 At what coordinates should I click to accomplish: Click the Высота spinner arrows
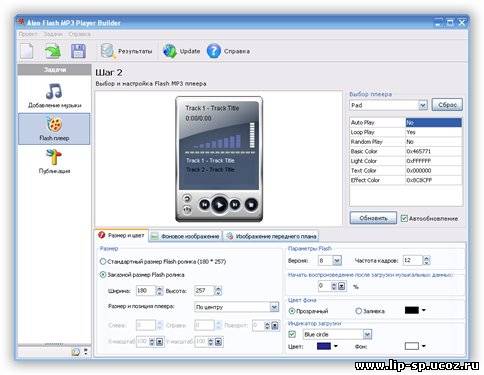(x=218, y=291)
